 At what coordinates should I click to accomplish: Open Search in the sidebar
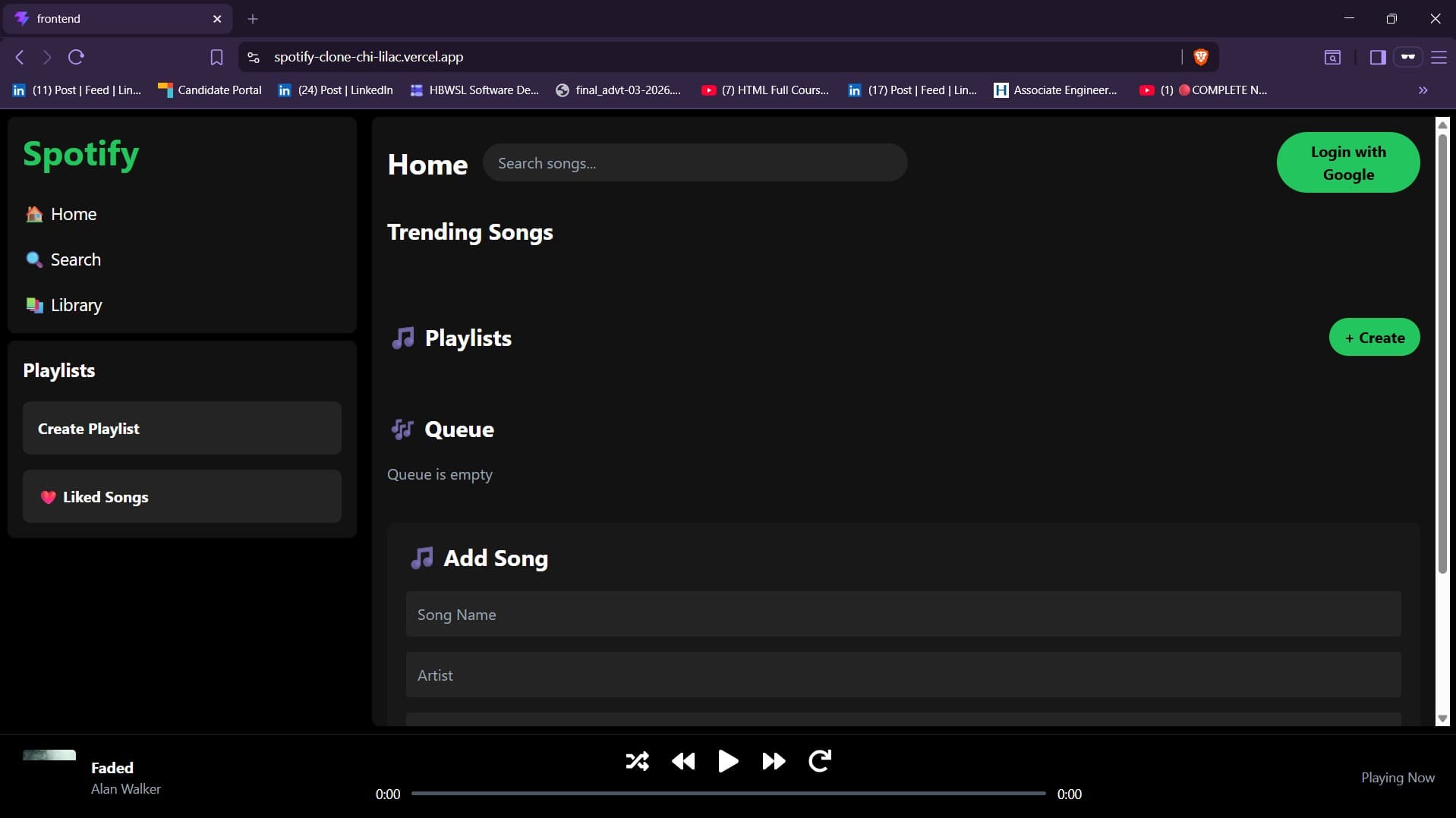(x=64, y=260)
